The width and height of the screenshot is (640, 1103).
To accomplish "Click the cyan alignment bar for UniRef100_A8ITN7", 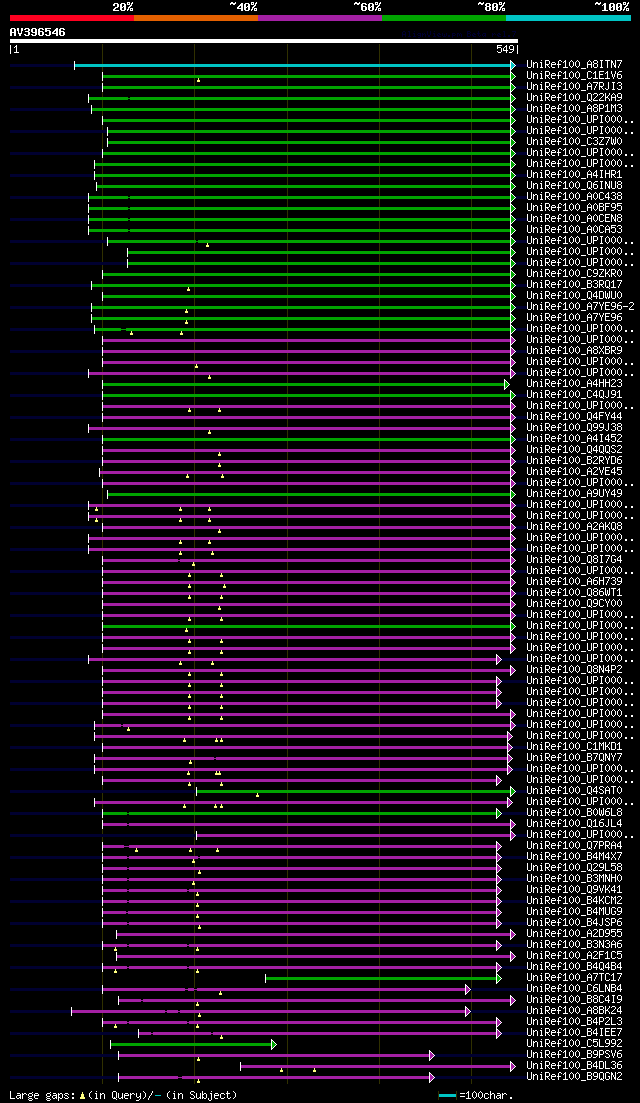I will point(295,65).
